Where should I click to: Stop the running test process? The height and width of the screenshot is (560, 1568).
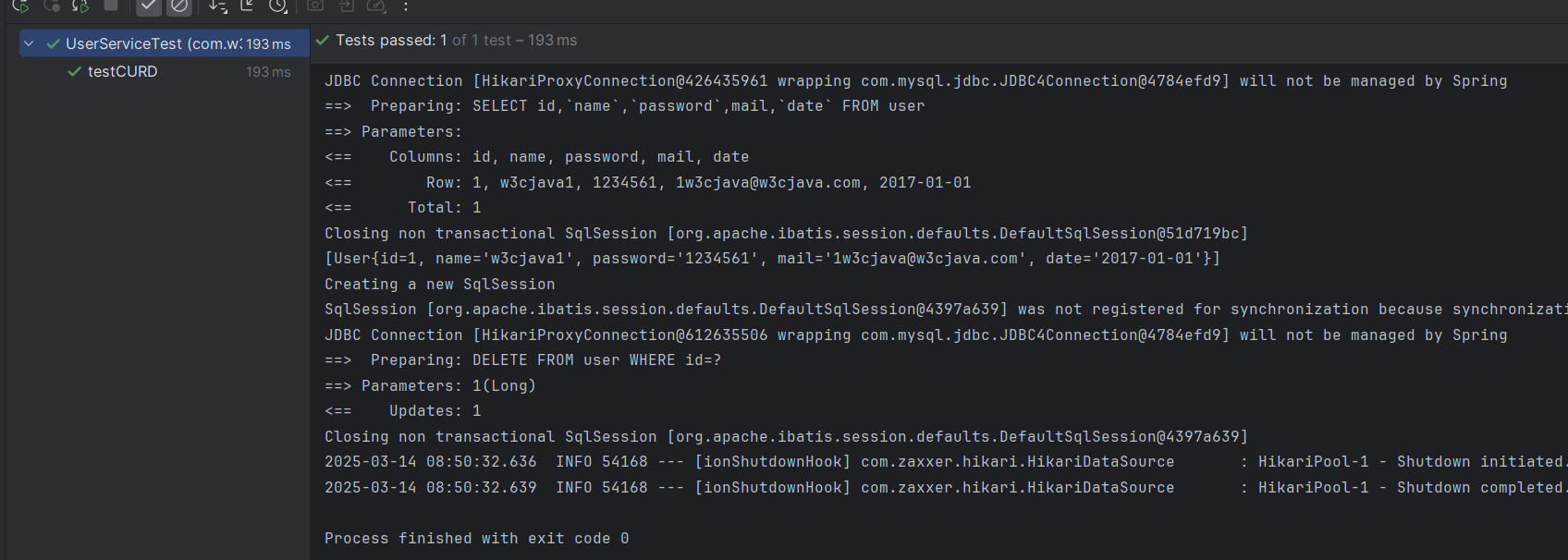(111, 6)
